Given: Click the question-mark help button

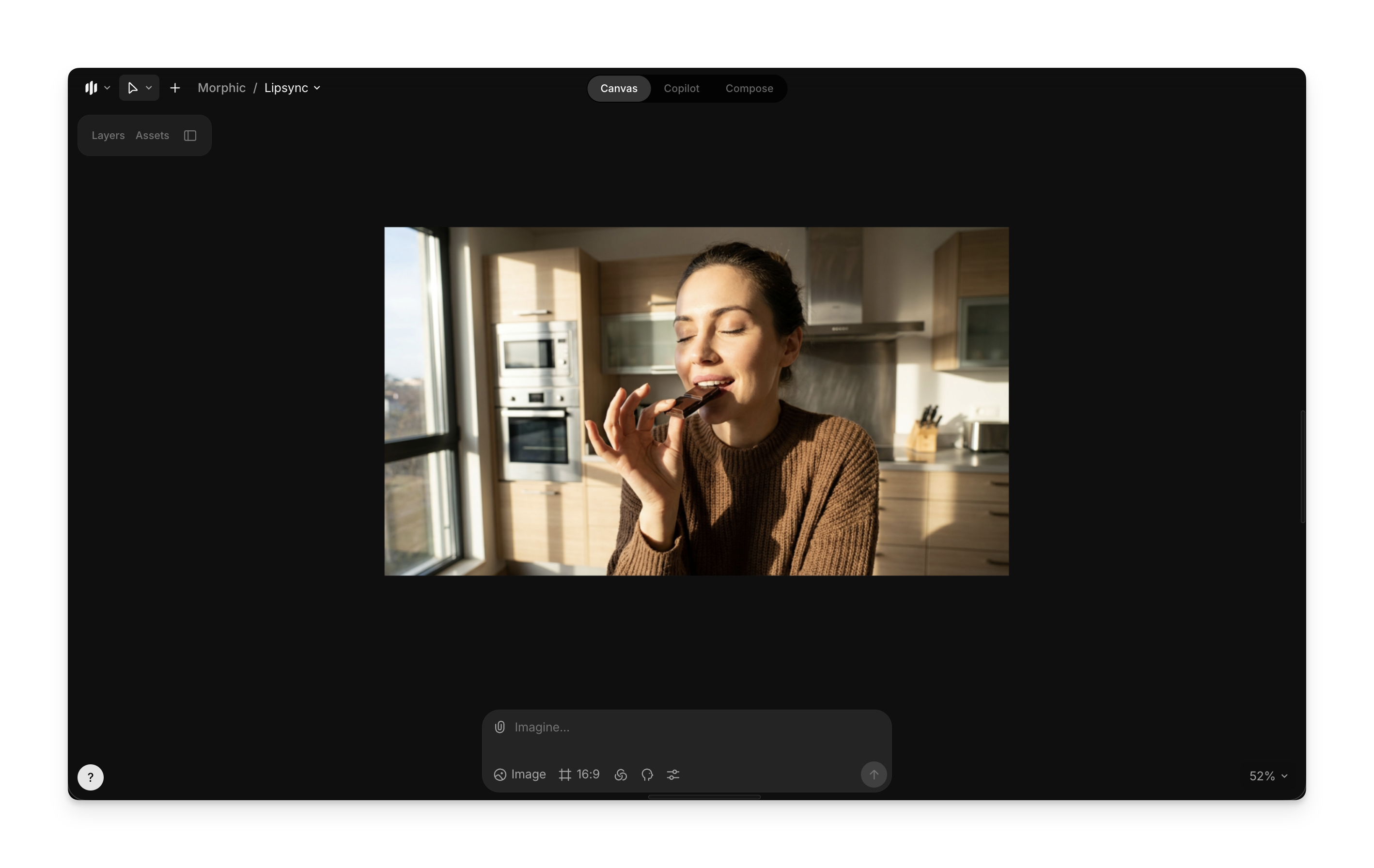Looking at the screenshot, I should click(x=90, y=777).
